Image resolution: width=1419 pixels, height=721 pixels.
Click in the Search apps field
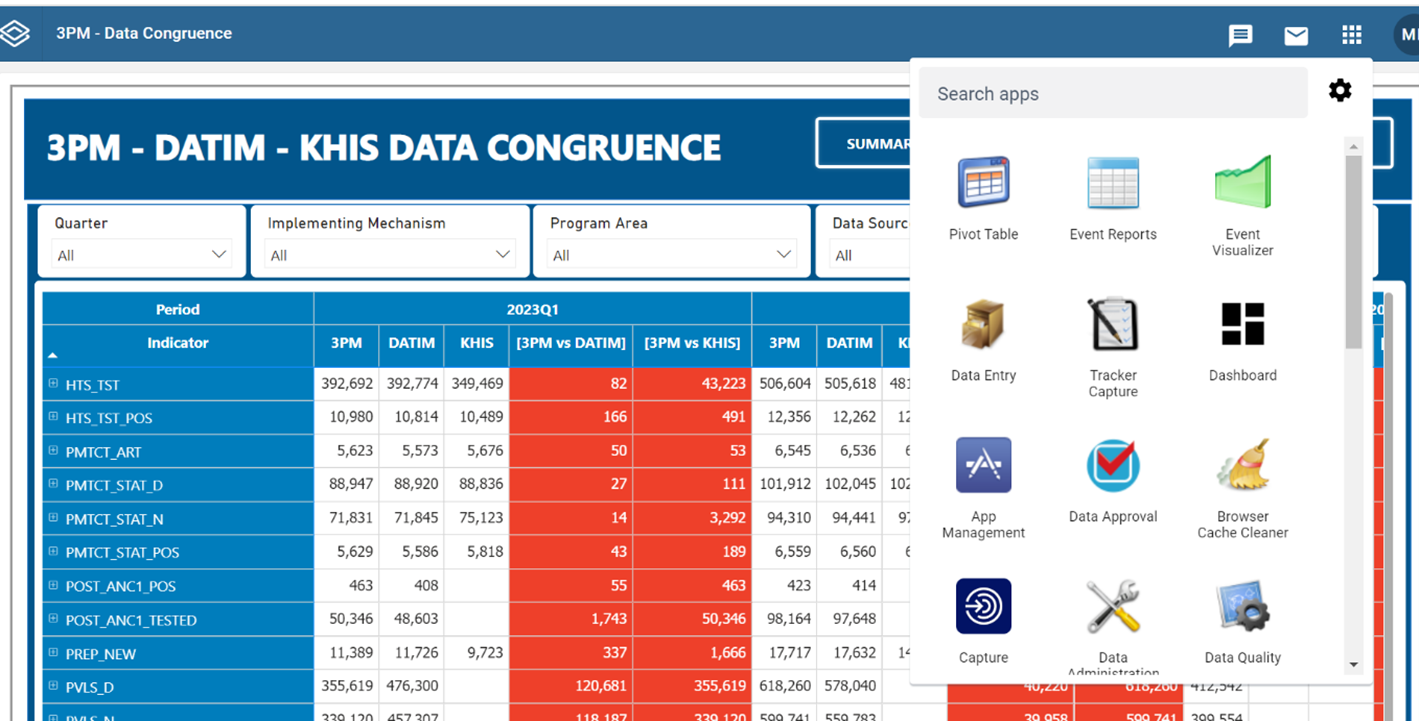pos(1113,93)
